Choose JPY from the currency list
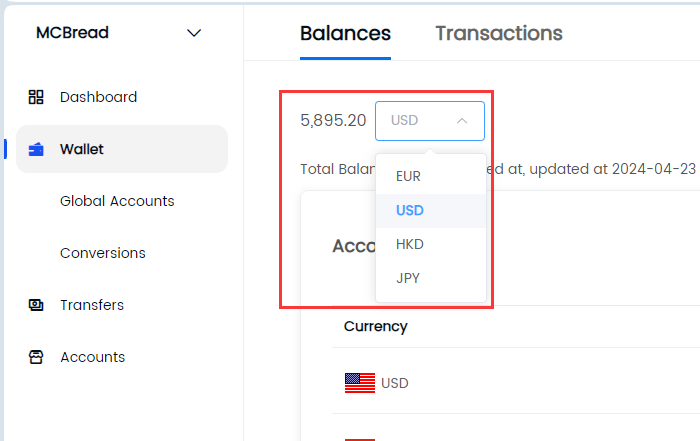This screenshot has height=441, width=700. tap(408, 278)
